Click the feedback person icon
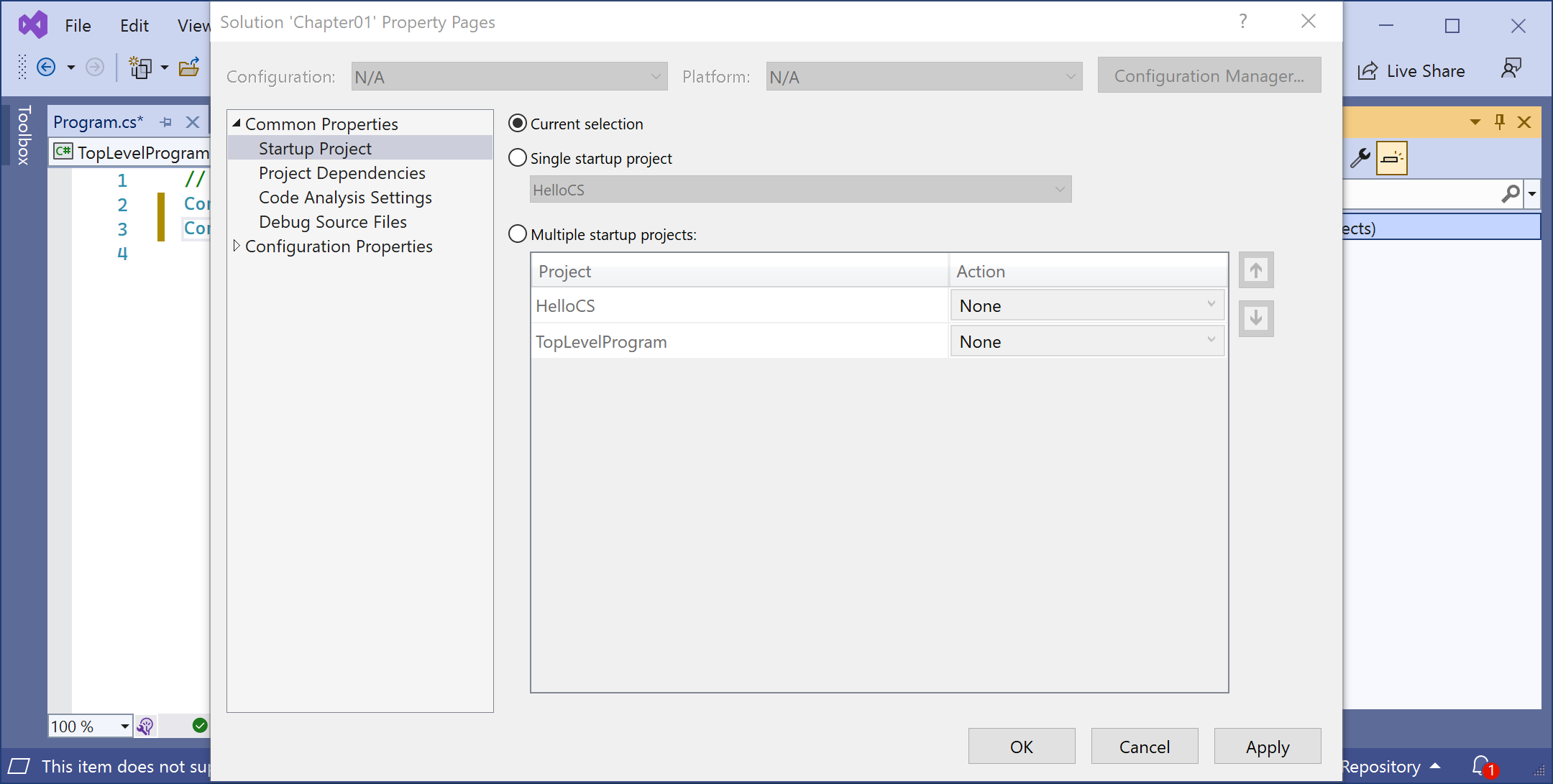The height and width of the screenshot is (784, 1553). click(x=1511, y=68)
